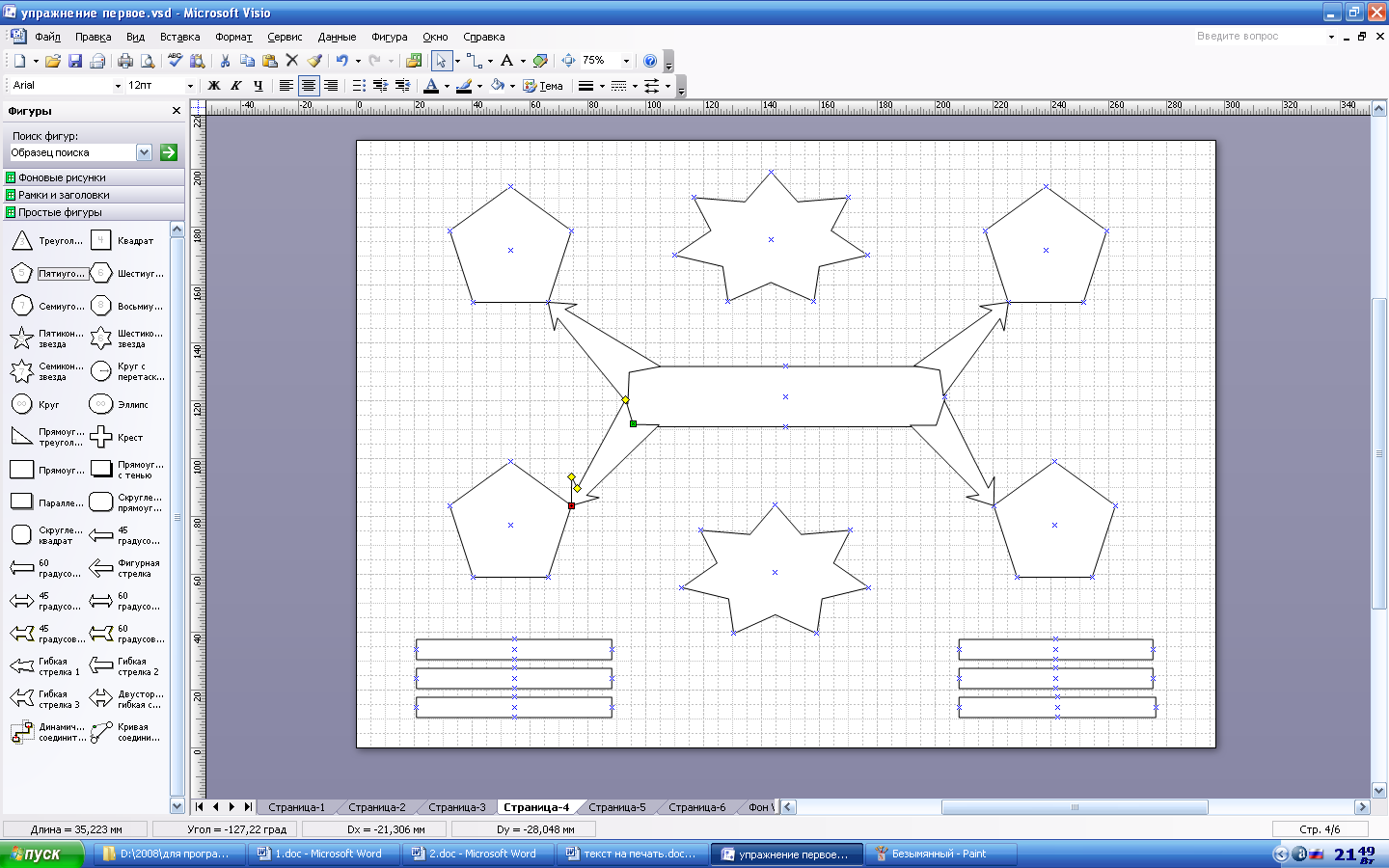Select the Text tool A
The width and height of the screenshot is (1389, 868).
tap(507, 61)
